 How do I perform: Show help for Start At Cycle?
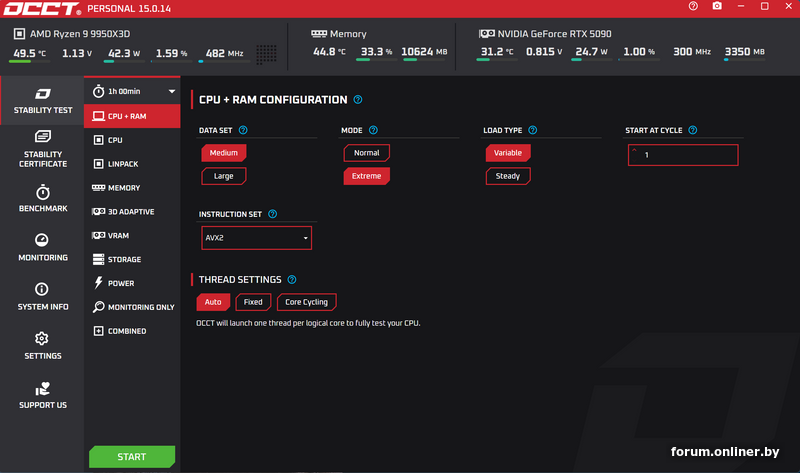tap(692, 130)
